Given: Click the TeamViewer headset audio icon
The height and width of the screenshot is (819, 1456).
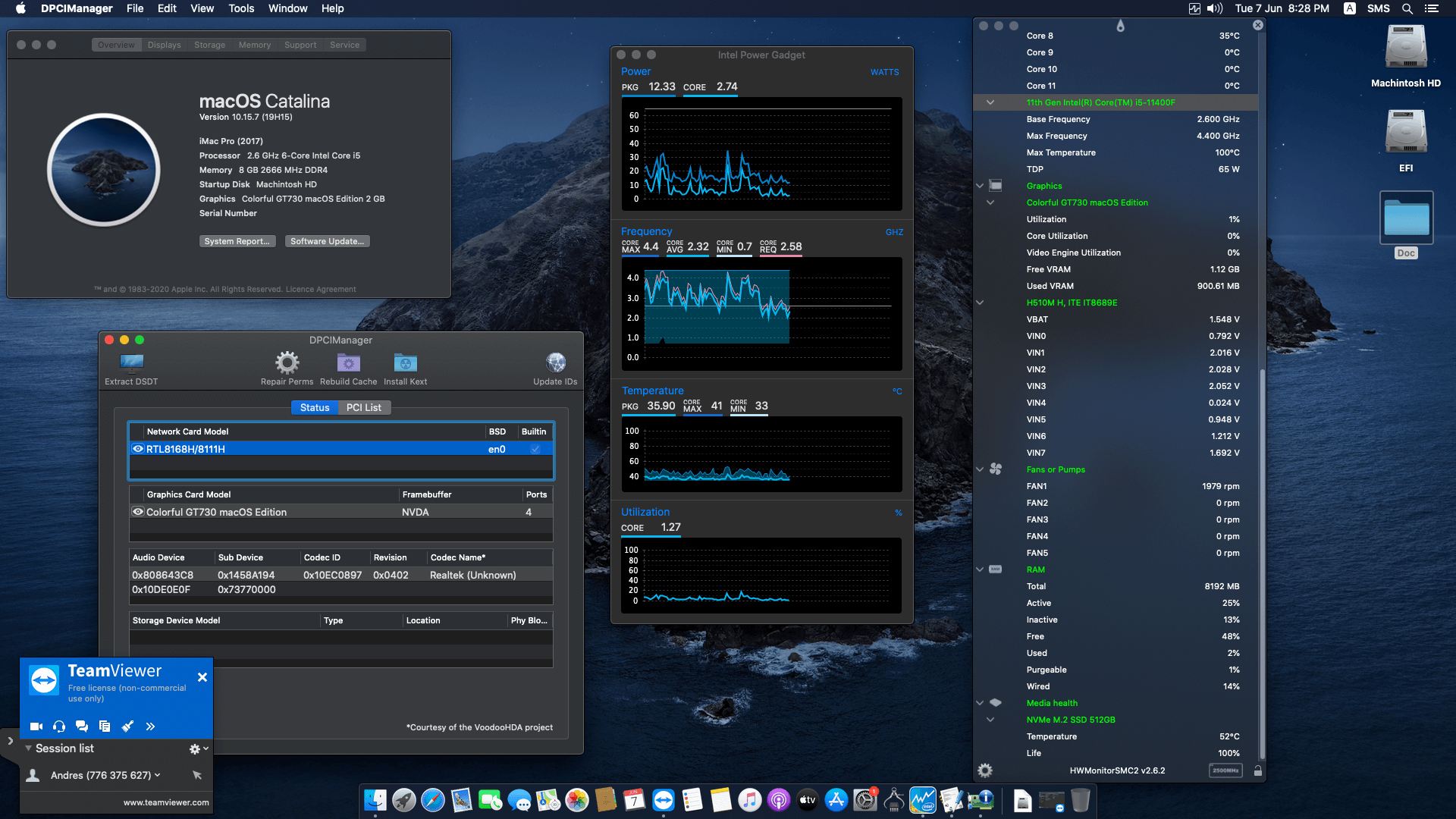Looking at the screenshot, I should [59, 726].
